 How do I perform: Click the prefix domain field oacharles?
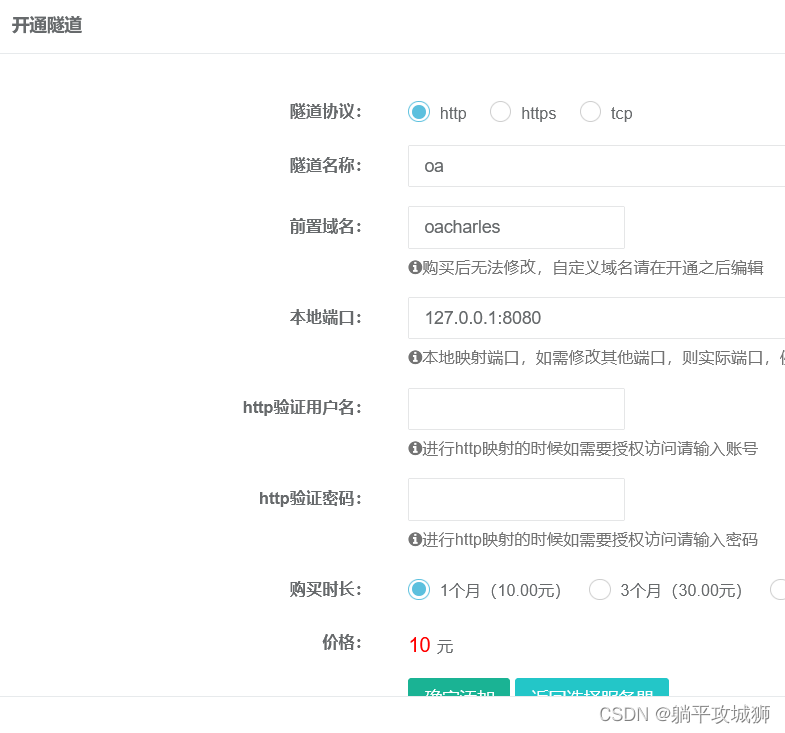(516, 227)
